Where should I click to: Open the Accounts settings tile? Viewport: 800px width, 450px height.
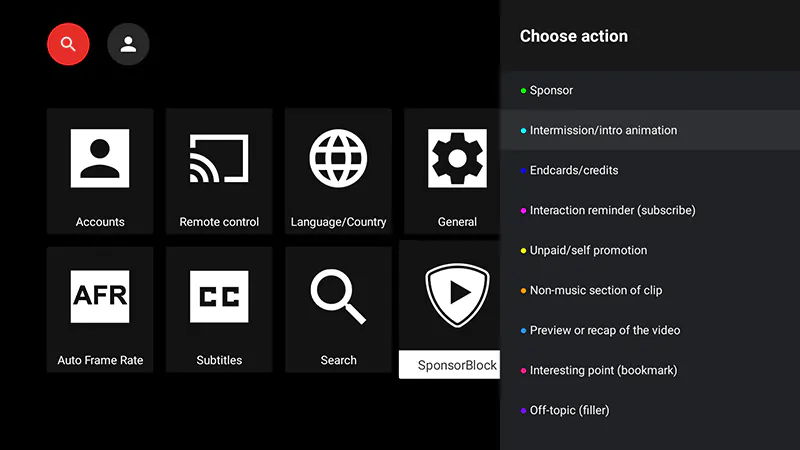[x=100, y=171]
